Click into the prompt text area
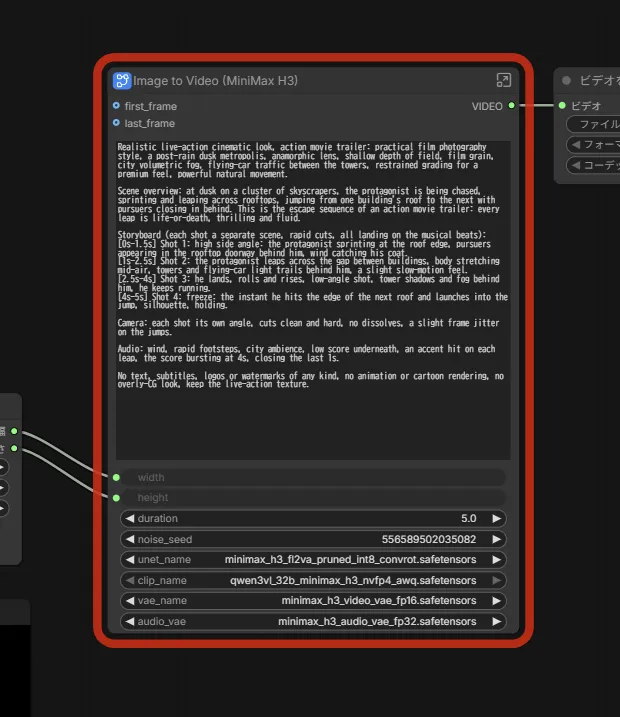 [313, 300]
